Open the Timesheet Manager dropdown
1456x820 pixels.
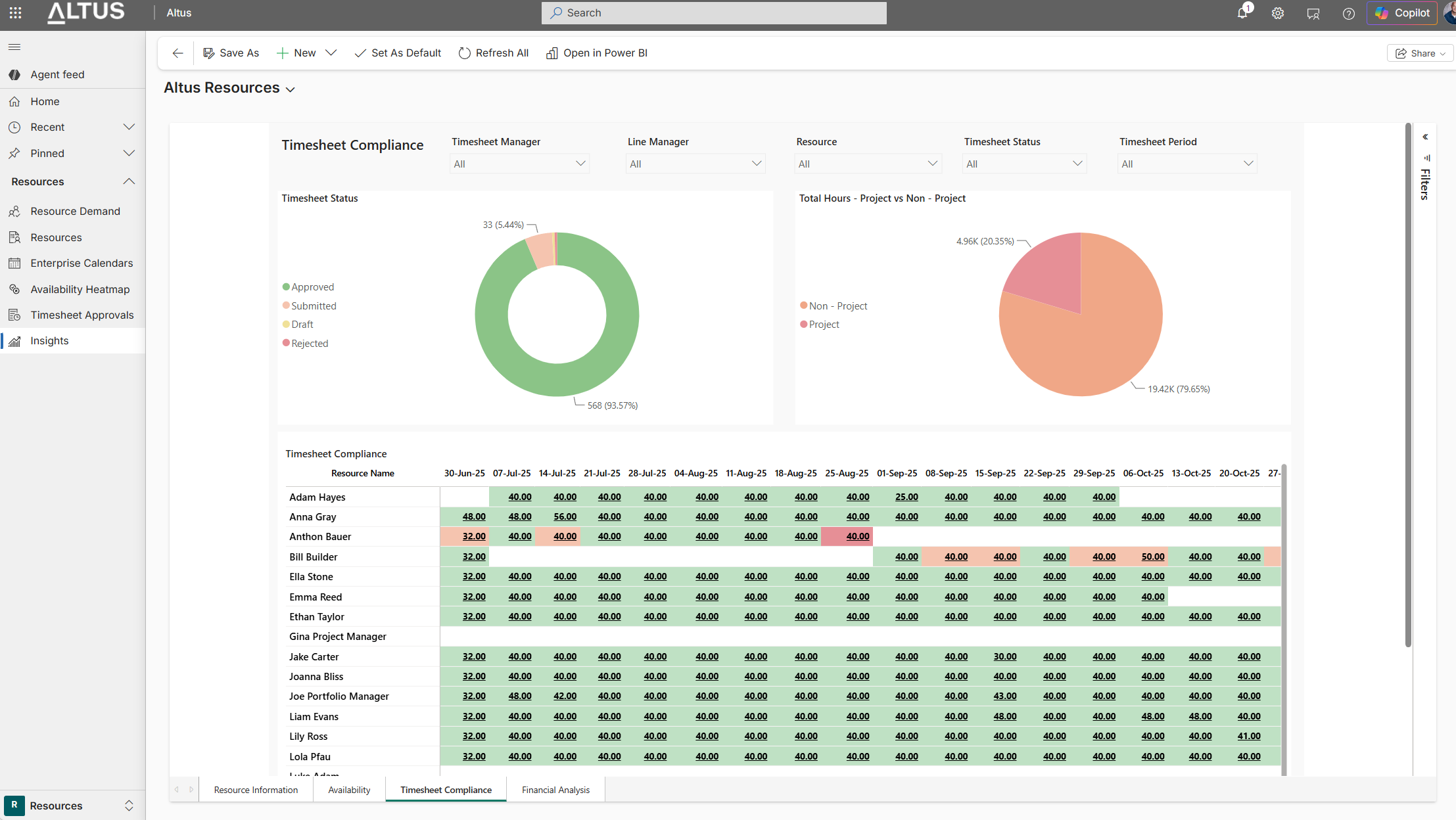(519, 164)
